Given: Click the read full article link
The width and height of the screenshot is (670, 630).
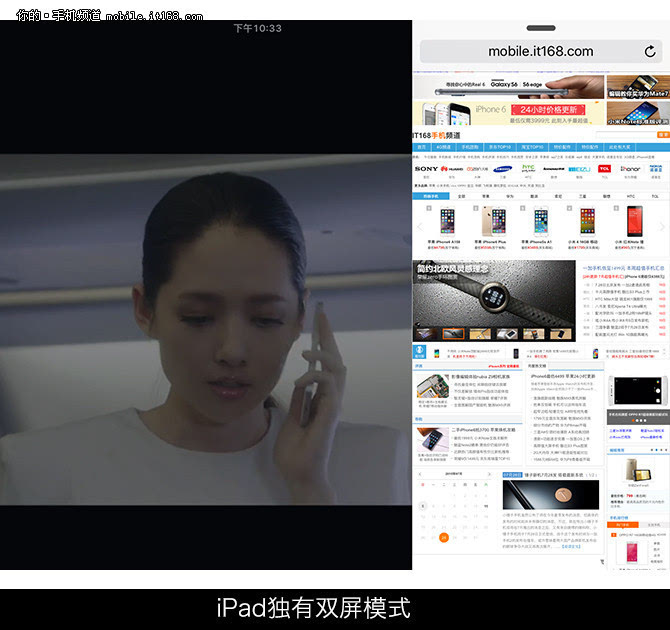Looking at the screenshot, I should coord(571,547).
